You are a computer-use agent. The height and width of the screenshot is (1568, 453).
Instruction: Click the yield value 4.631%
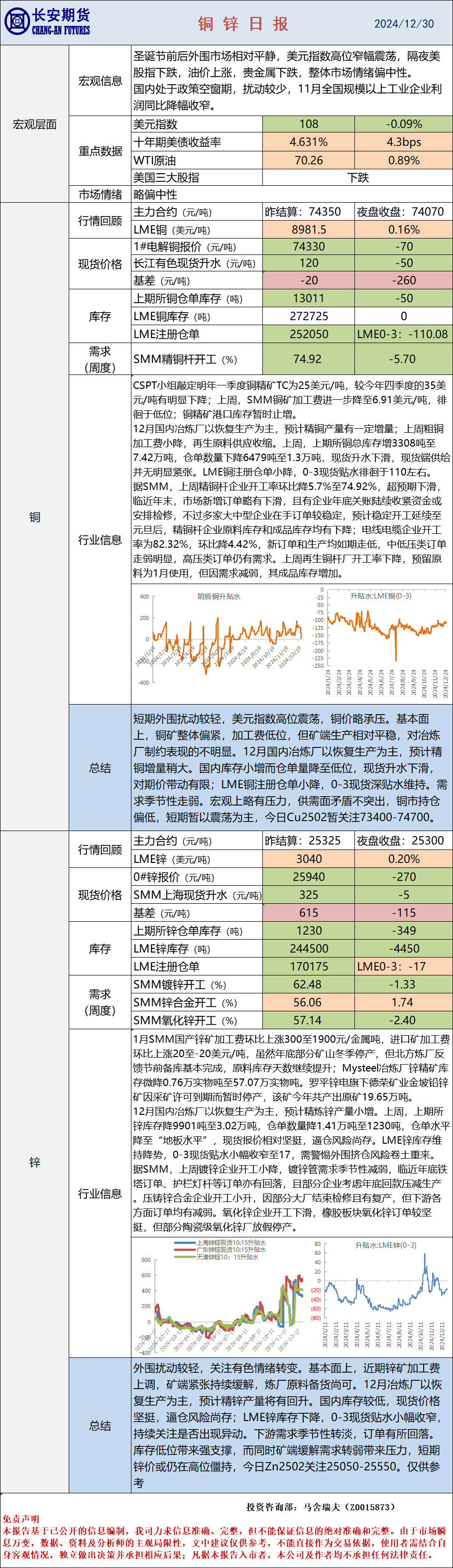309,142
